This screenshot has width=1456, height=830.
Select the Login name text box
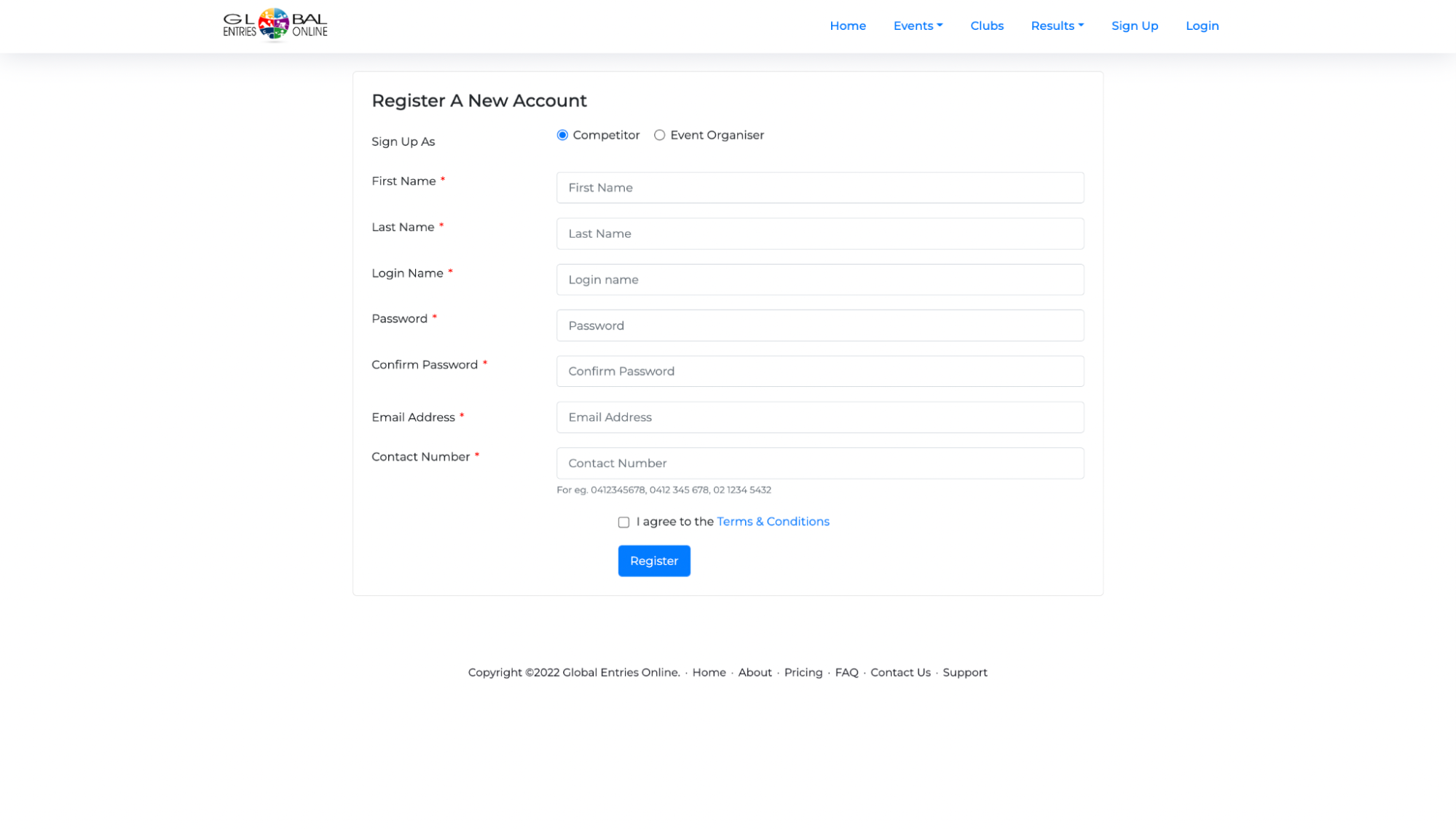tap(820, 280)
